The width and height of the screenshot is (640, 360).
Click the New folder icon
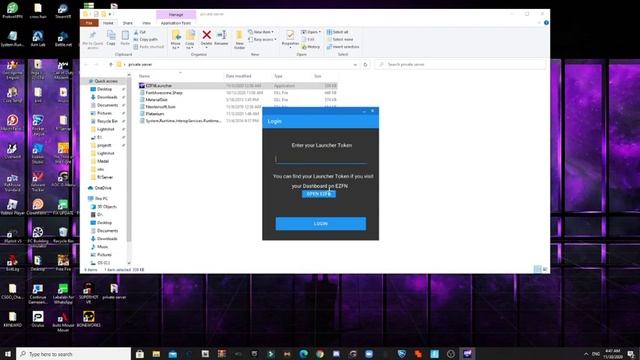click(x=240, y=35)
